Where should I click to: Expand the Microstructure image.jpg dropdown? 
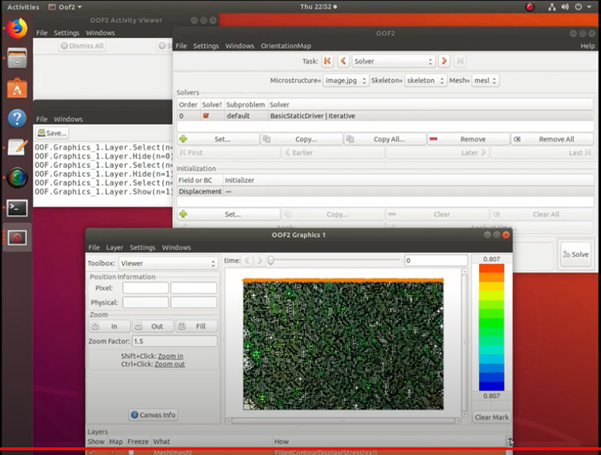pos(343,80)
